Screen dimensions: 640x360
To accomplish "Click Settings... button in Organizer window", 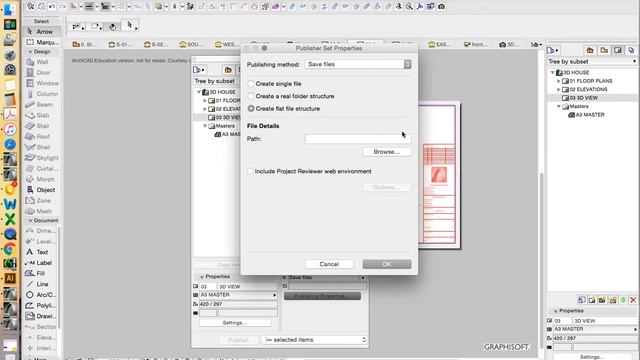I will click(235, 323).
